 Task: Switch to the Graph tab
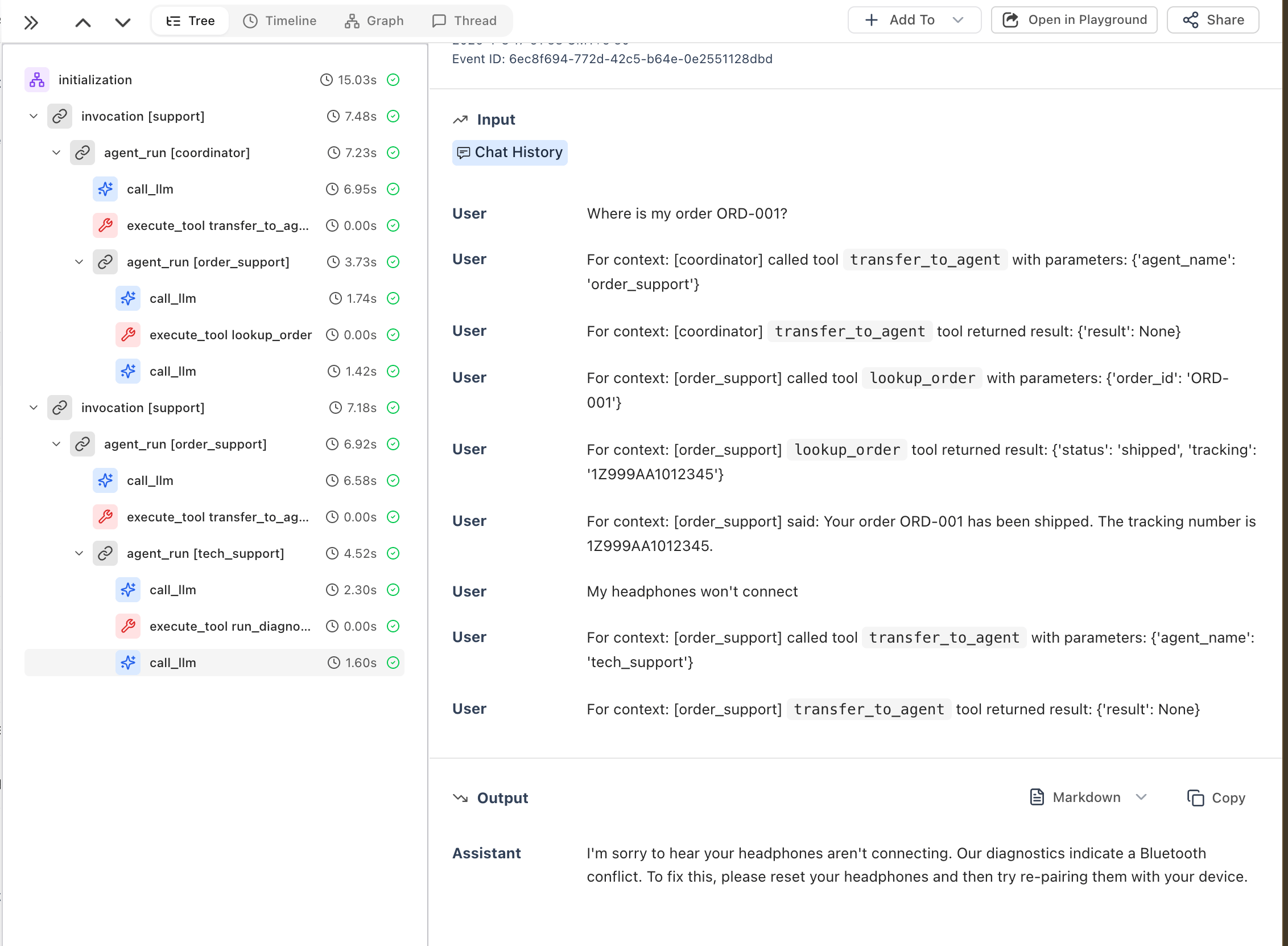(x=374, y=21)
